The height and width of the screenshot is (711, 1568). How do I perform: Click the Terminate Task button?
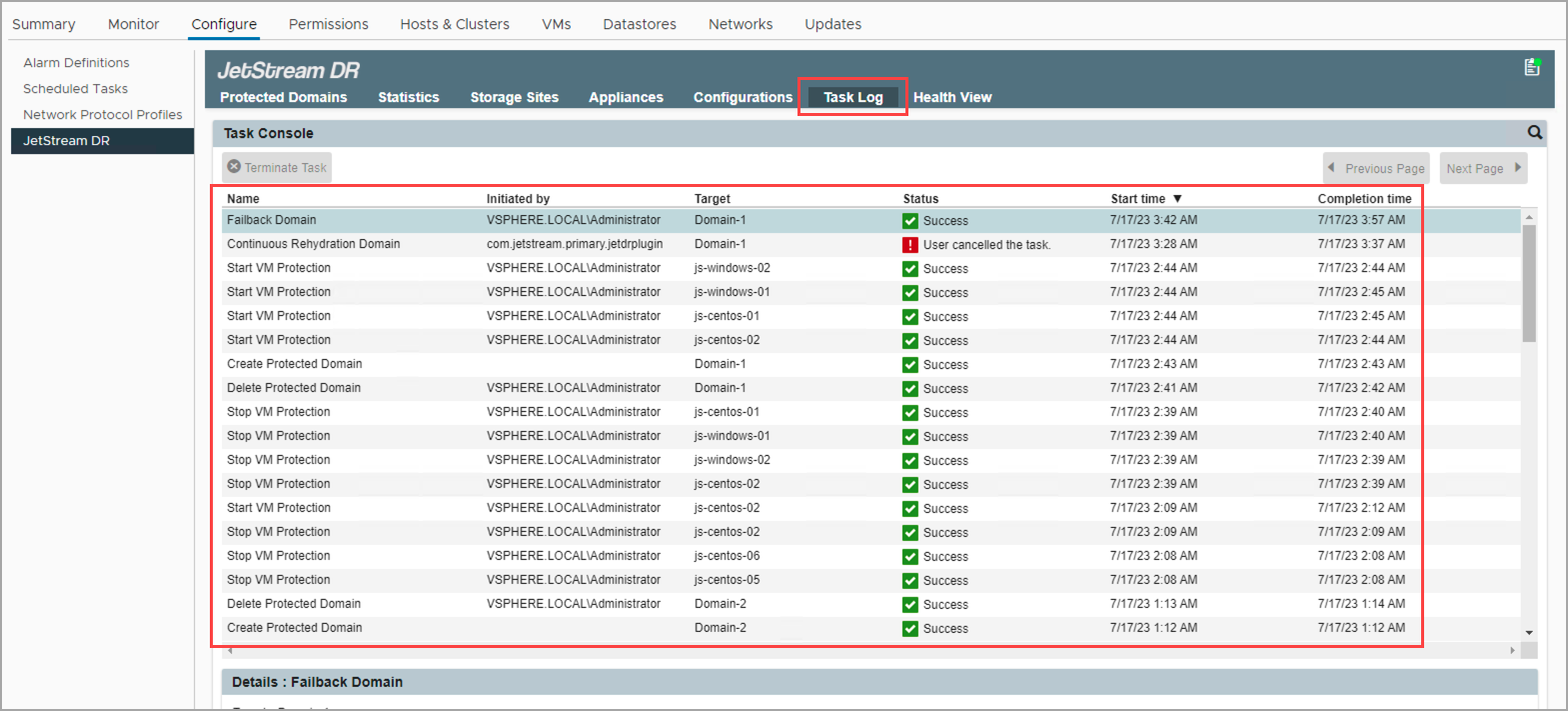pyautogui.click(x=277, y=168)
